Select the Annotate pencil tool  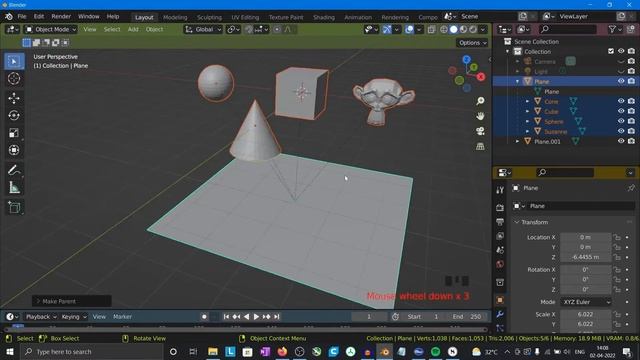pyautogui.click(x=14, y=170)
